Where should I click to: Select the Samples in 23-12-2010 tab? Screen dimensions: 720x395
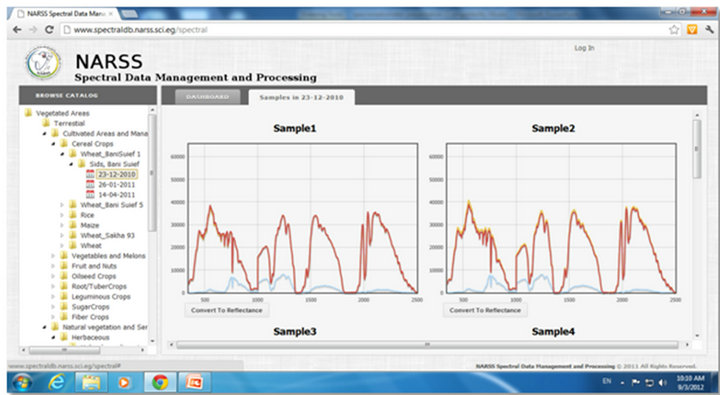point(301,97)
